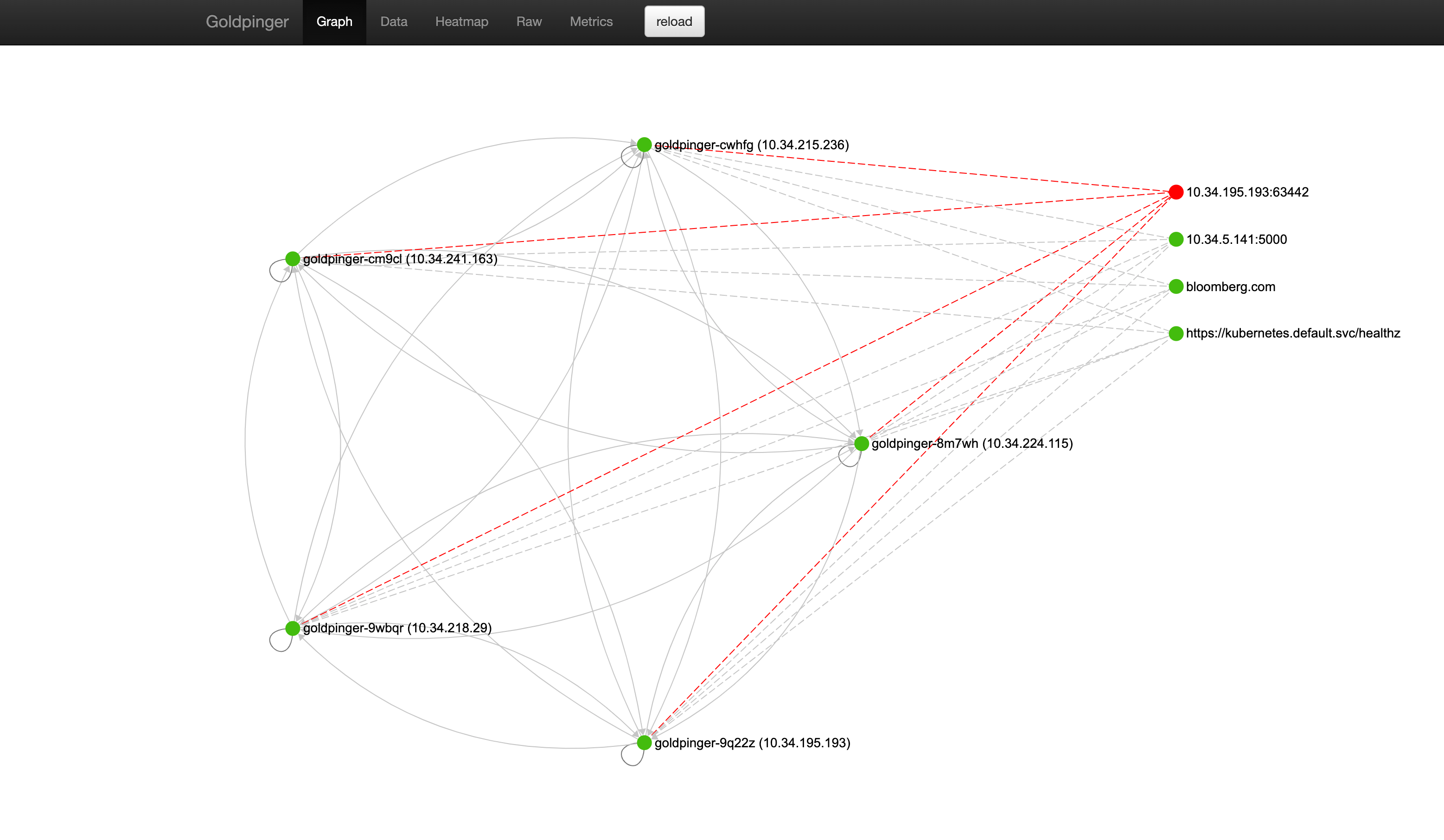Viewport: 1444px width, 840px height.
Task: Open the Metrics tab
Action: pos(590,20)
